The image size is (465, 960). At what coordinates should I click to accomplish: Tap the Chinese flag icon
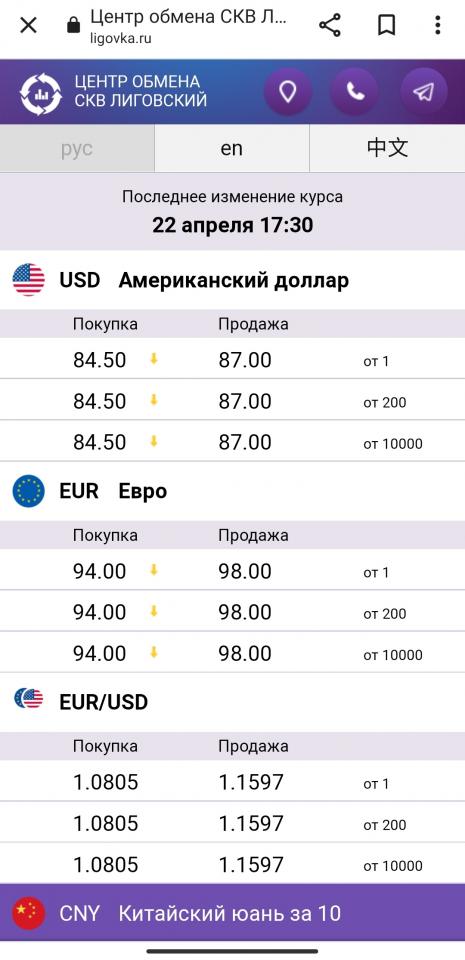pos(29,913)
